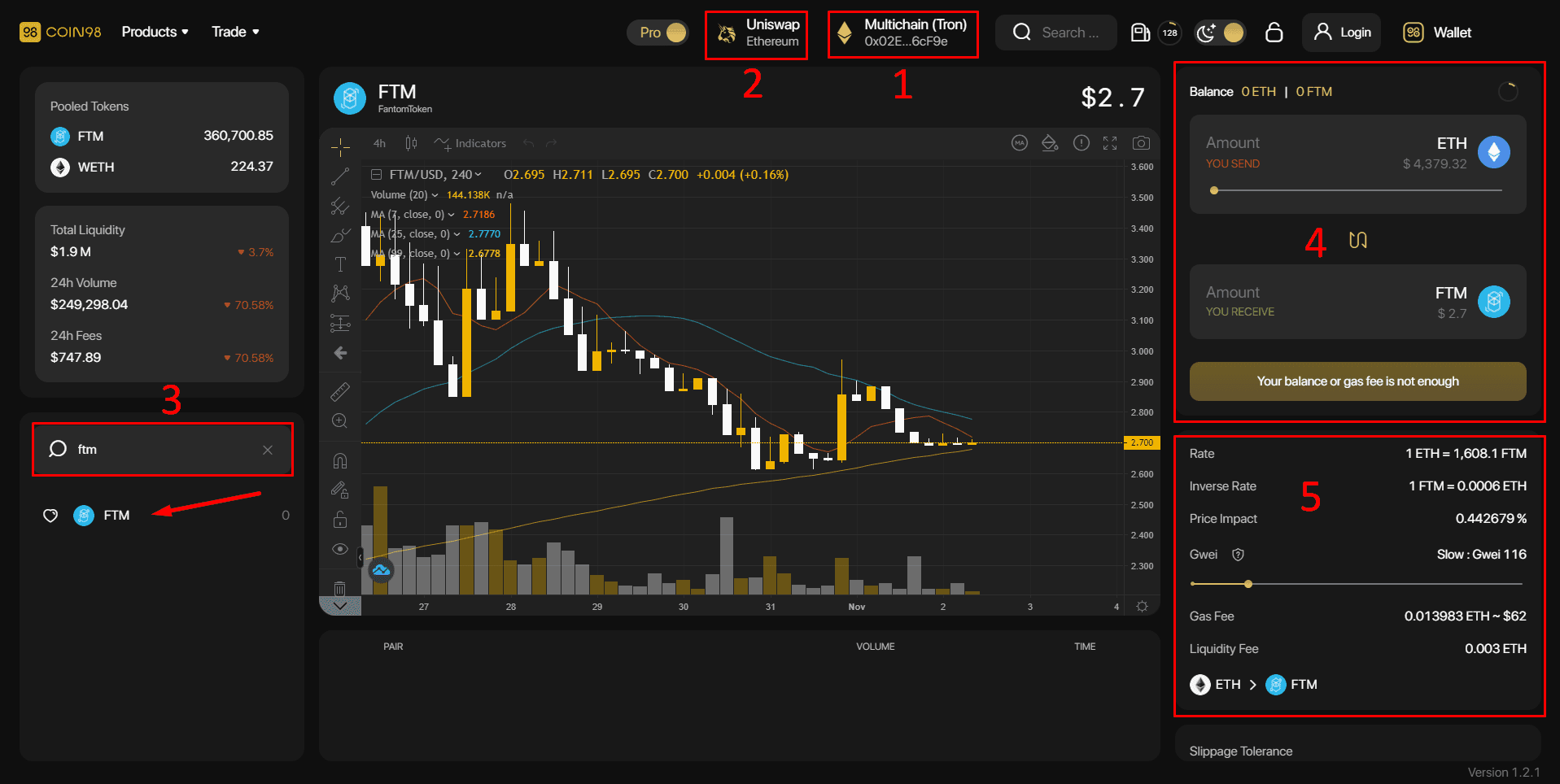
Task: Click the Gwei shield info icon
Action: click(1238, 555)
